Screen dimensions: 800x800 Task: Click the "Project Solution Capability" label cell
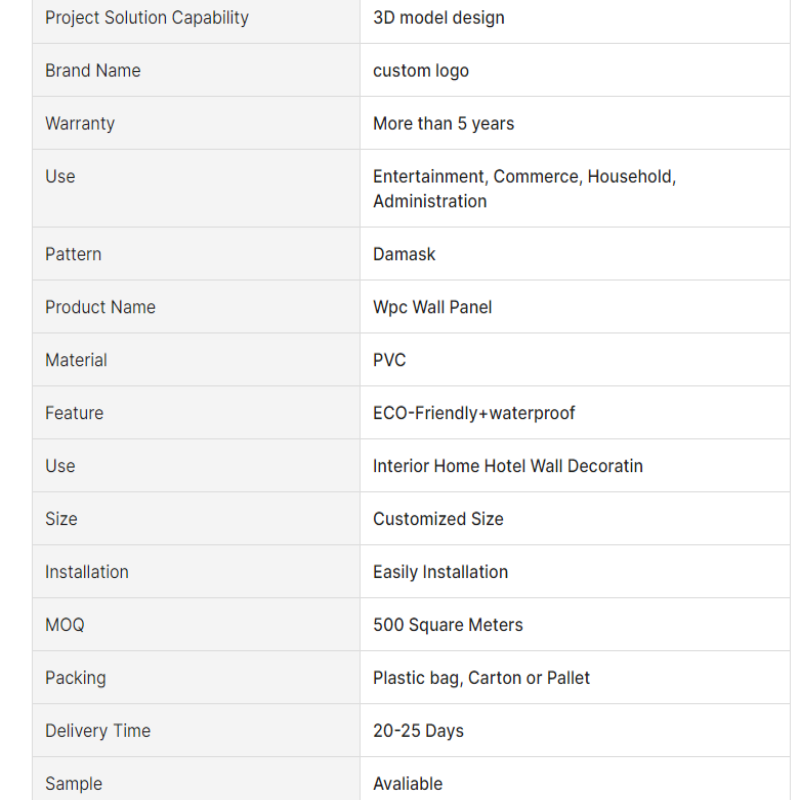pos(147,18)
